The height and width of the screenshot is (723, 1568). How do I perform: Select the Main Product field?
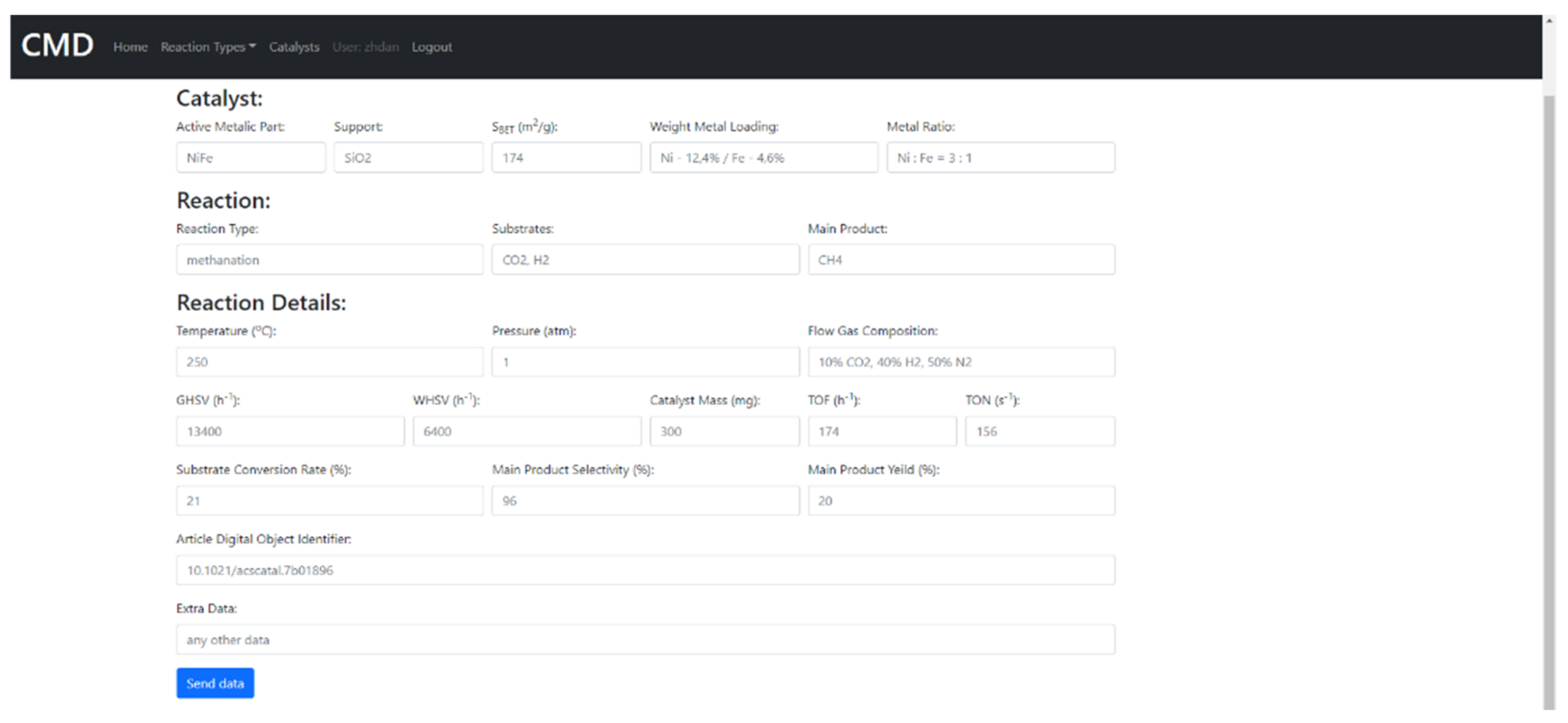(x=961, y=260)
